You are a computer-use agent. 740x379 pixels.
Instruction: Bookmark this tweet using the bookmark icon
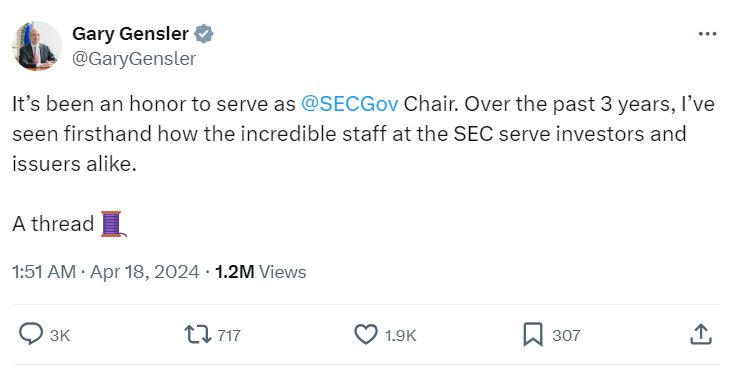(x=533, y=335)
